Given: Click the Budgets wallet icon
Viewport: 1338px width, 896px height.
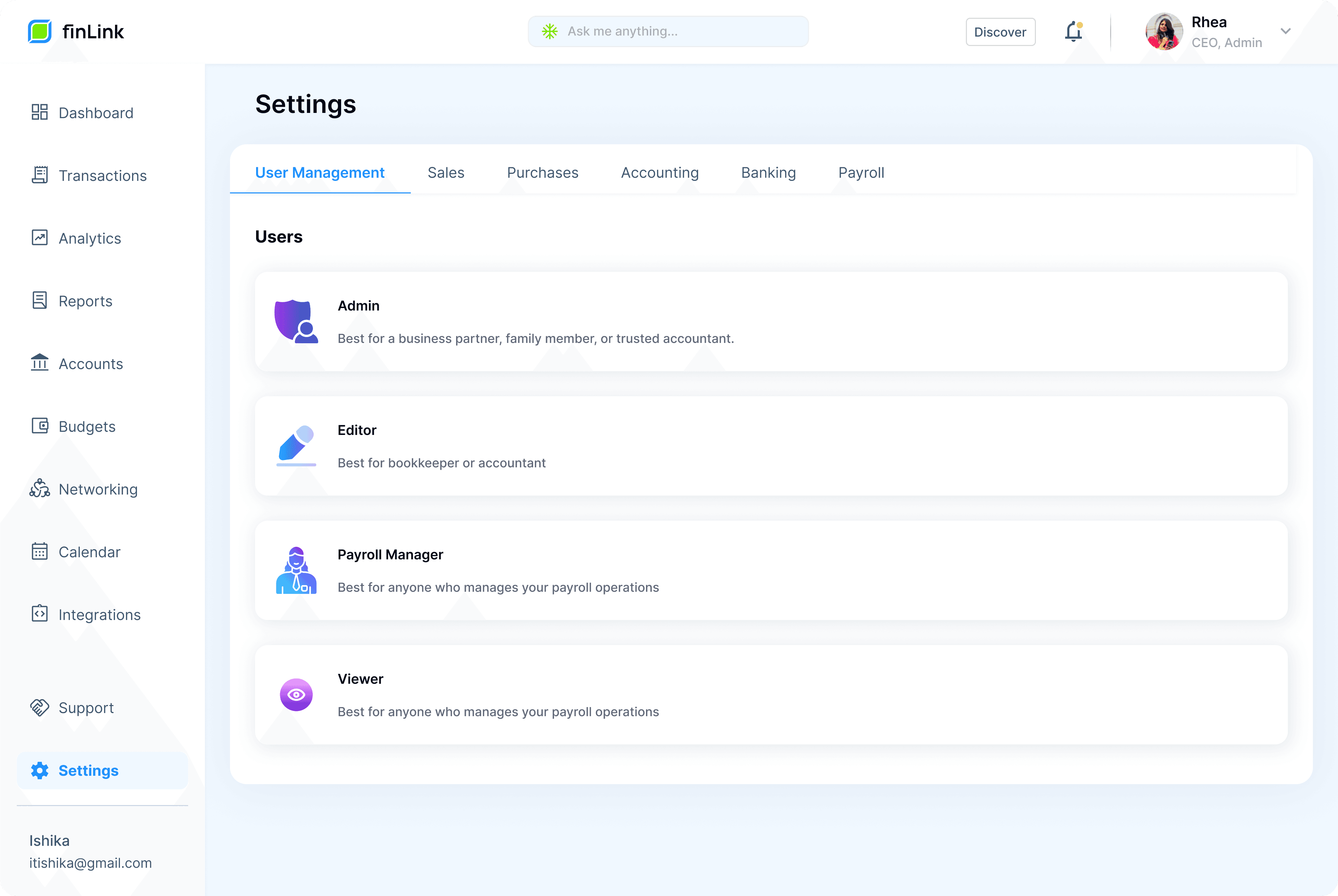Looking at the screenshot, I should [39, 426].
